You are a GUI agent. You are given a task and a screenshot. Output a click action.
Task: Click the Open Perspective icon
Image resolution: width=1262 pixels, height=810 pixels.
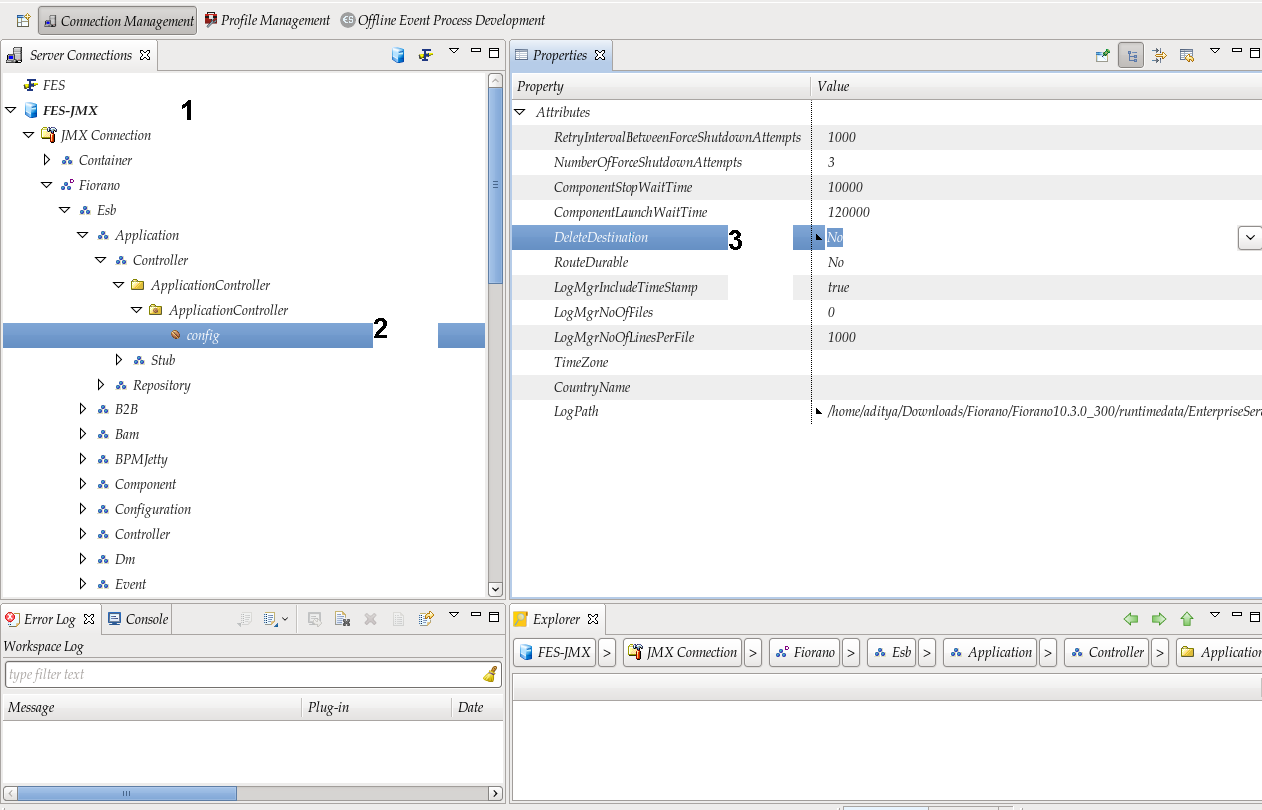tap(23, 20)
